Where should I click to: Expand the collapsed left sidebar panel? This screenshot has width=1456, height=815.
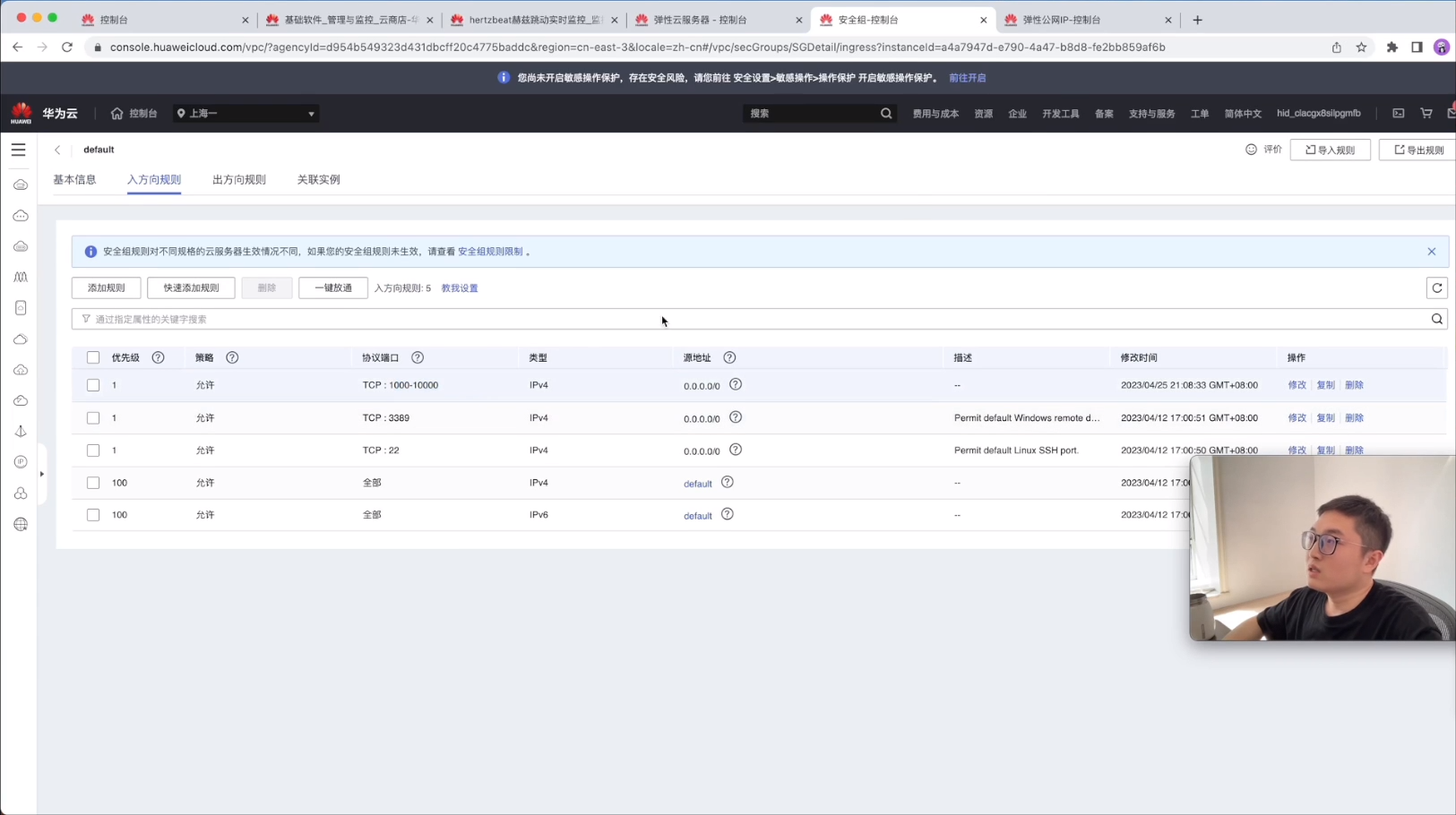coord(42,474)
